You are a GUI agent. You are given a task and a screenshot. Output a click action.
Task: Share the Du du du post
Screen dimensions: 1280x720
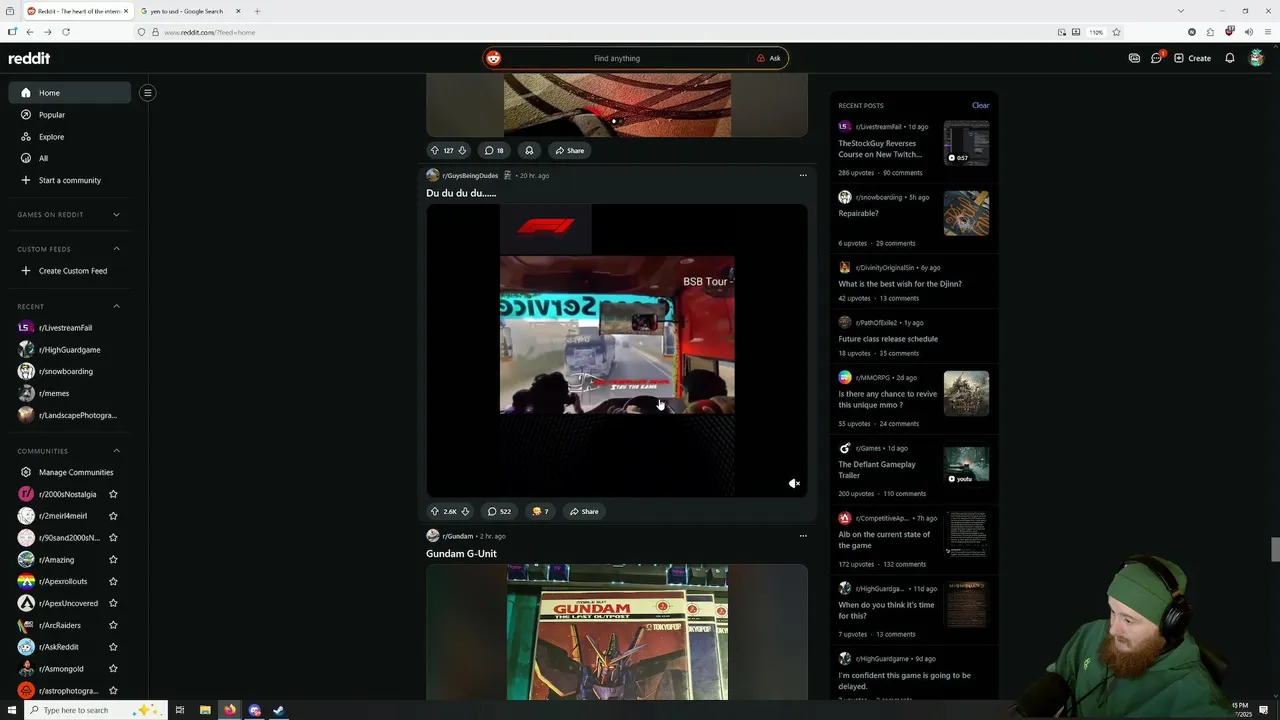click(584, 511)
